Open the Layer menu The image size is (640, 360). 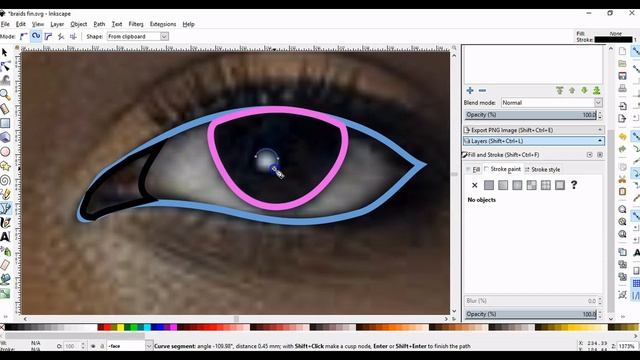pyautogui.click(x=57, y=24)
